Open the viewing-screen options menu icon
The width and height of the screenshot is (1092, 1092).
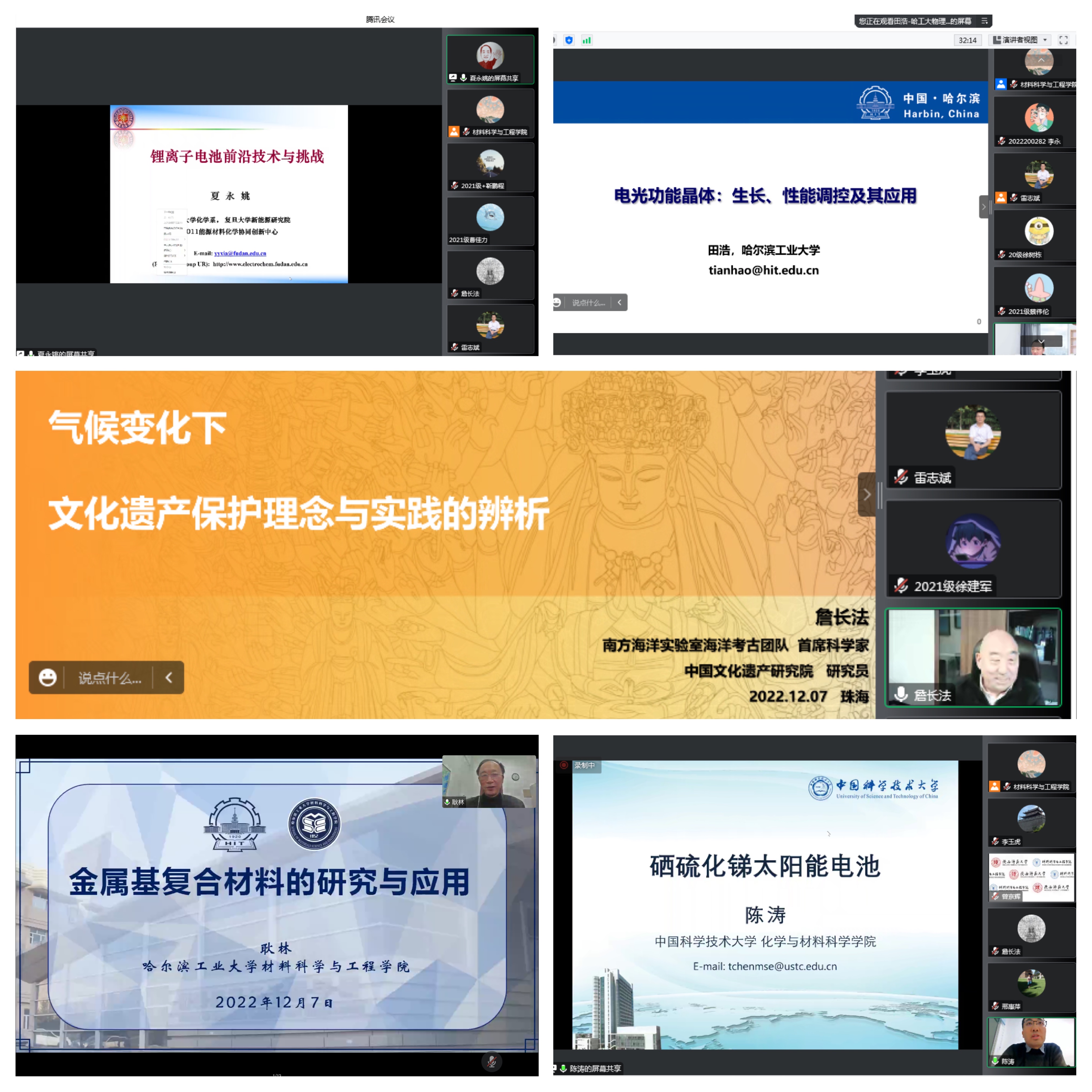pos(984,21)
